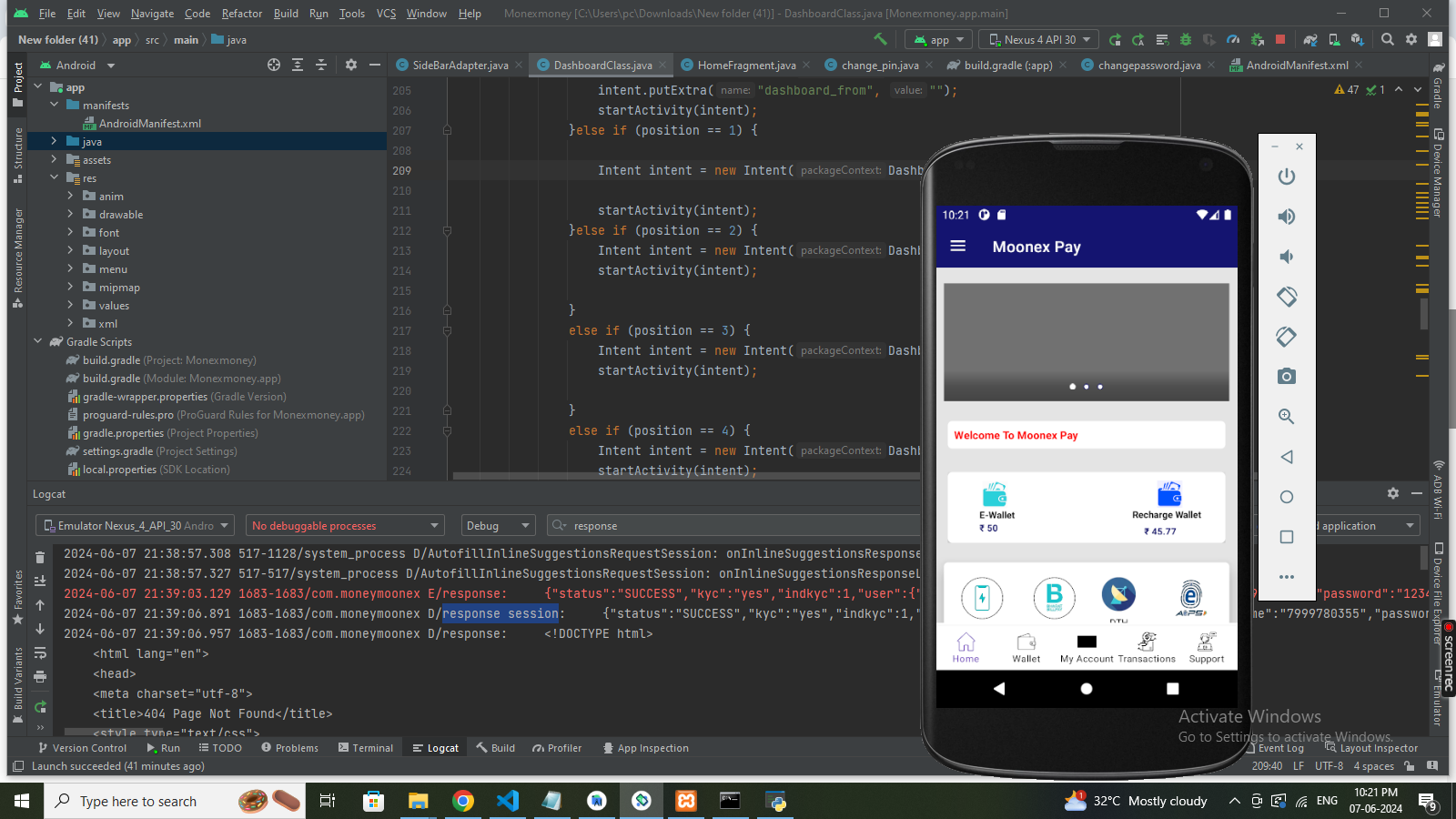This screenshot has width=1456, height=819.
Task: Open File Explorer from the taskbar
Action: [418, 801]
